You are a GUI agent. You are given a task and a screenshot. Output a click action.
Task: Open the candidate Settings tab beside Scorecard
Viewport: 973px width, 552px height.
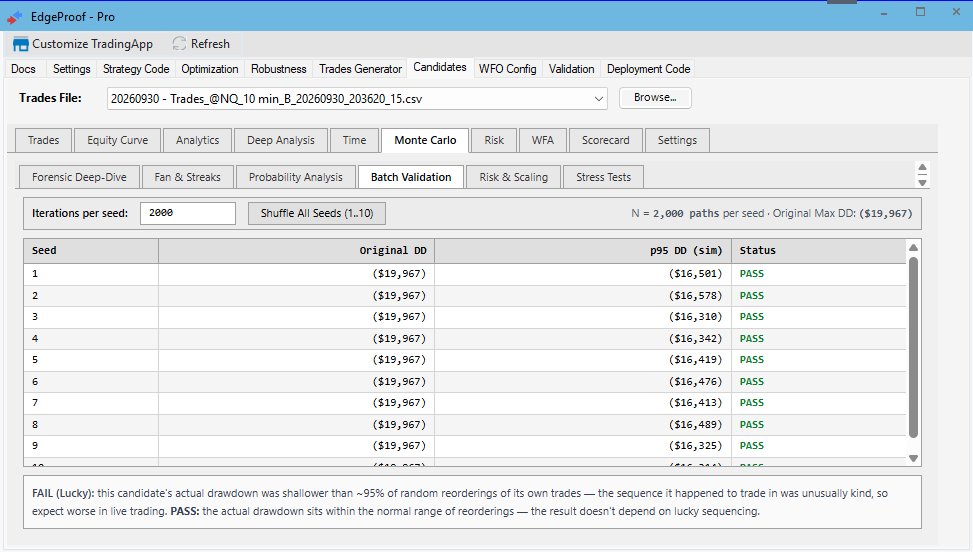point(677,140)
